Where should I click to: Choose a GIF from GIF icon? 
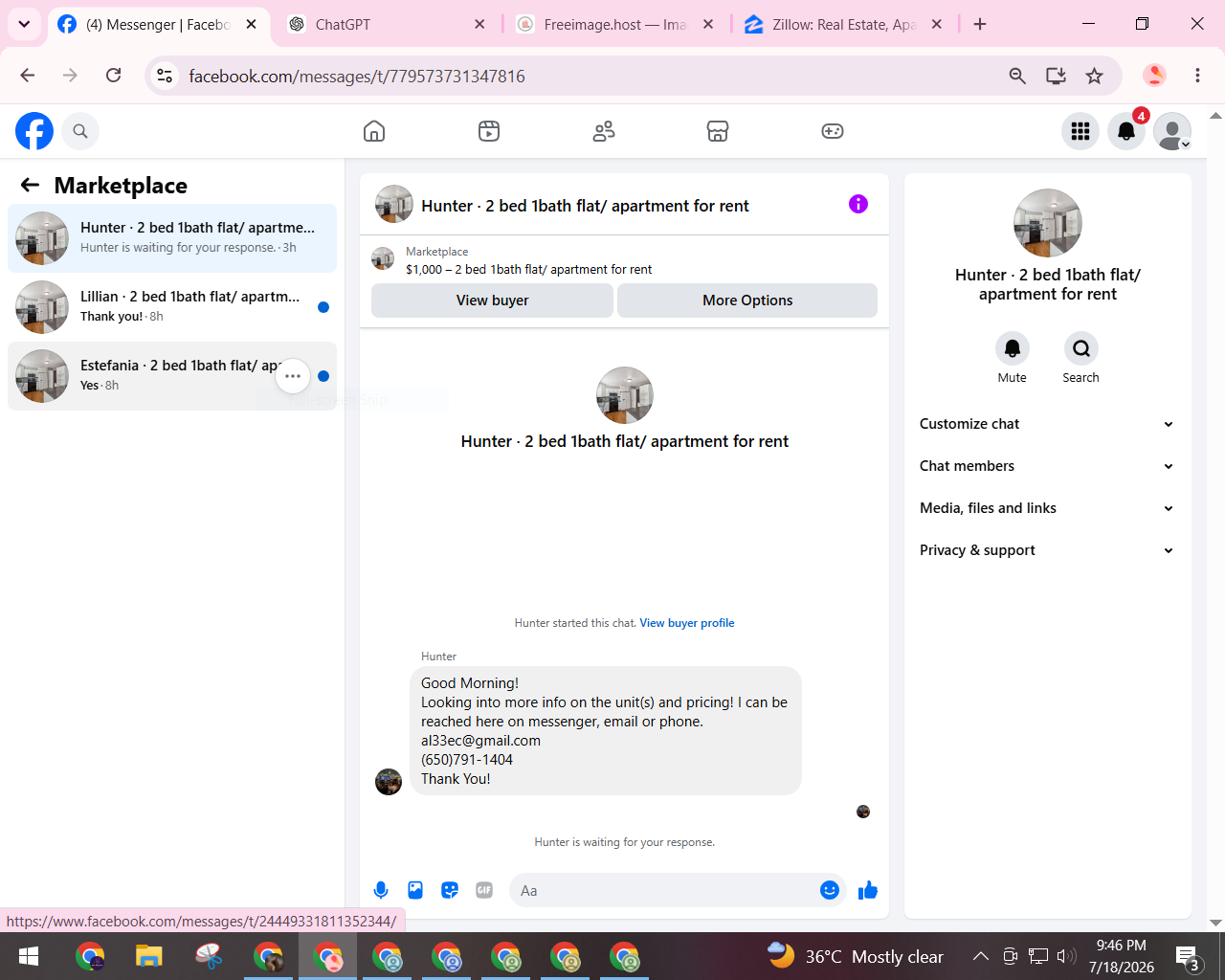[x=484, y=890]
